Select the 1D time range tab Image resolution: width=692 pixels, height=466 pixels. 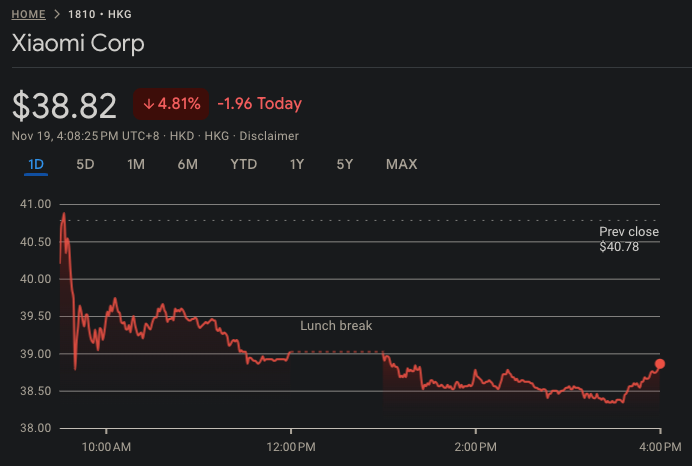[36, 164]
